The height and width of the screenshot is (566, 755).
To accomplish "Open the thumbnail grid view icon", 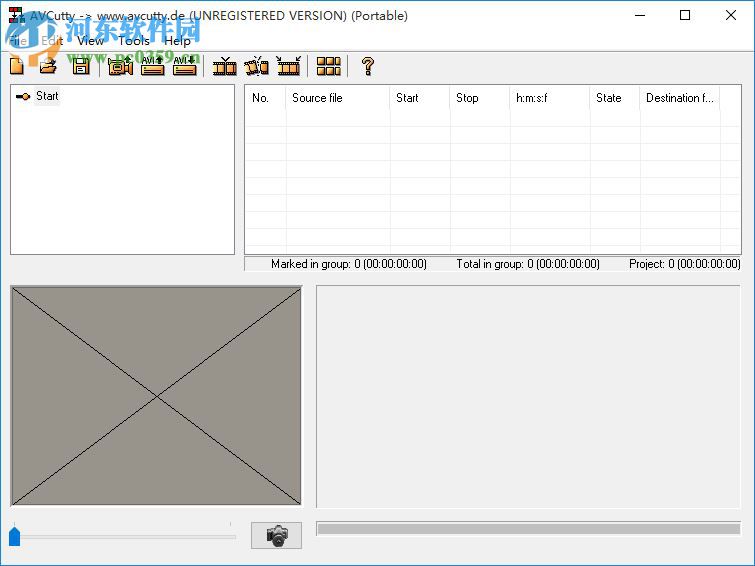I will [329, 66].
